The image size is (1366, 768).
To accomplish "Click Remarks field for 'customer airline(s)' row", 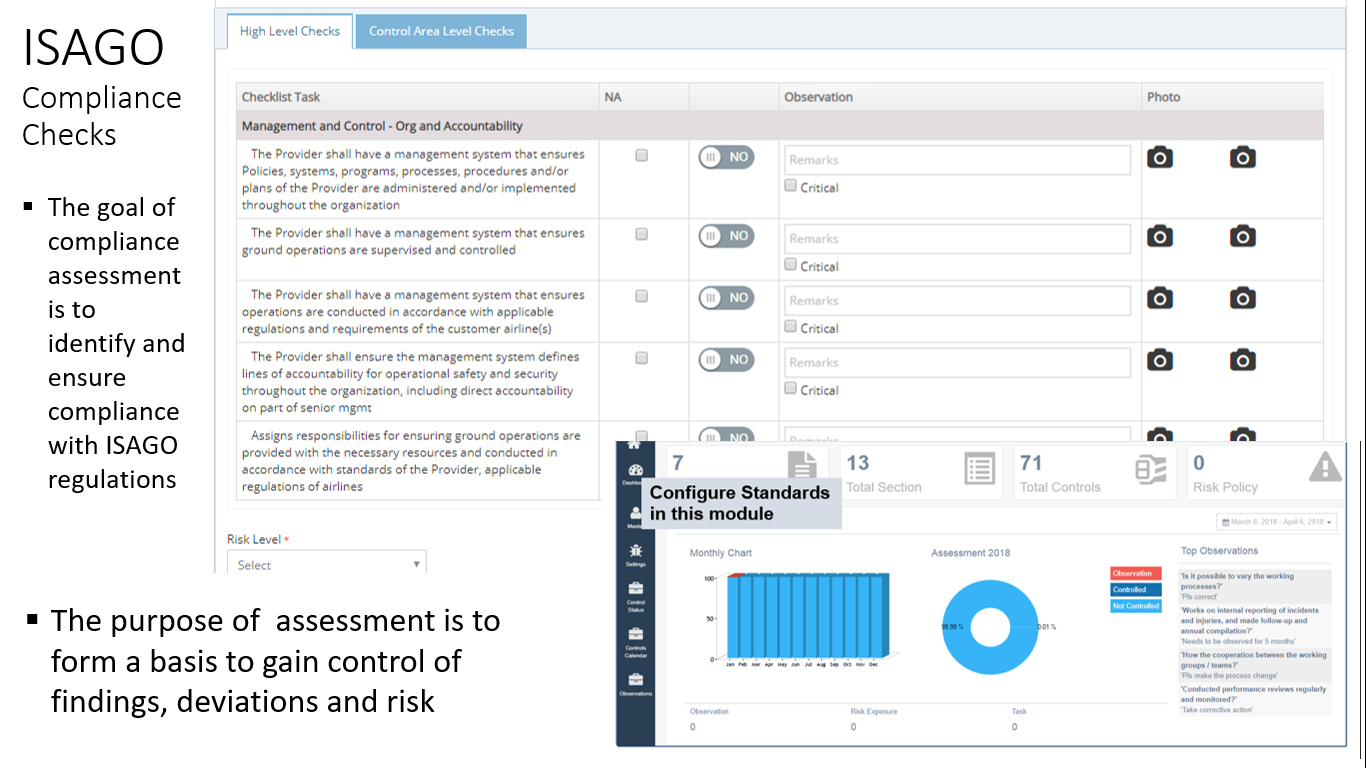I will [x=957, y=301].
